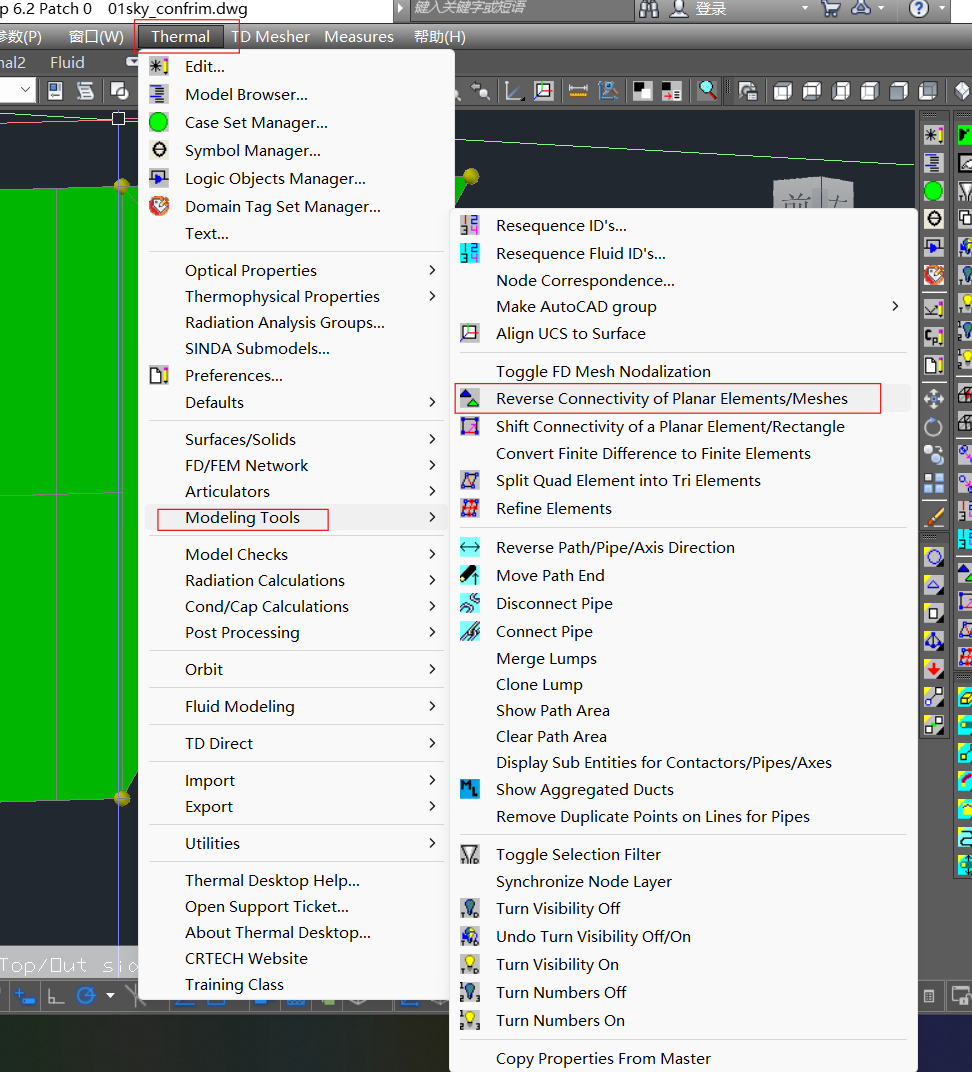The height and width of the screenshot is (1072, 972).
Task: Click the keyword search box in title bar
Action: point(520,9)
